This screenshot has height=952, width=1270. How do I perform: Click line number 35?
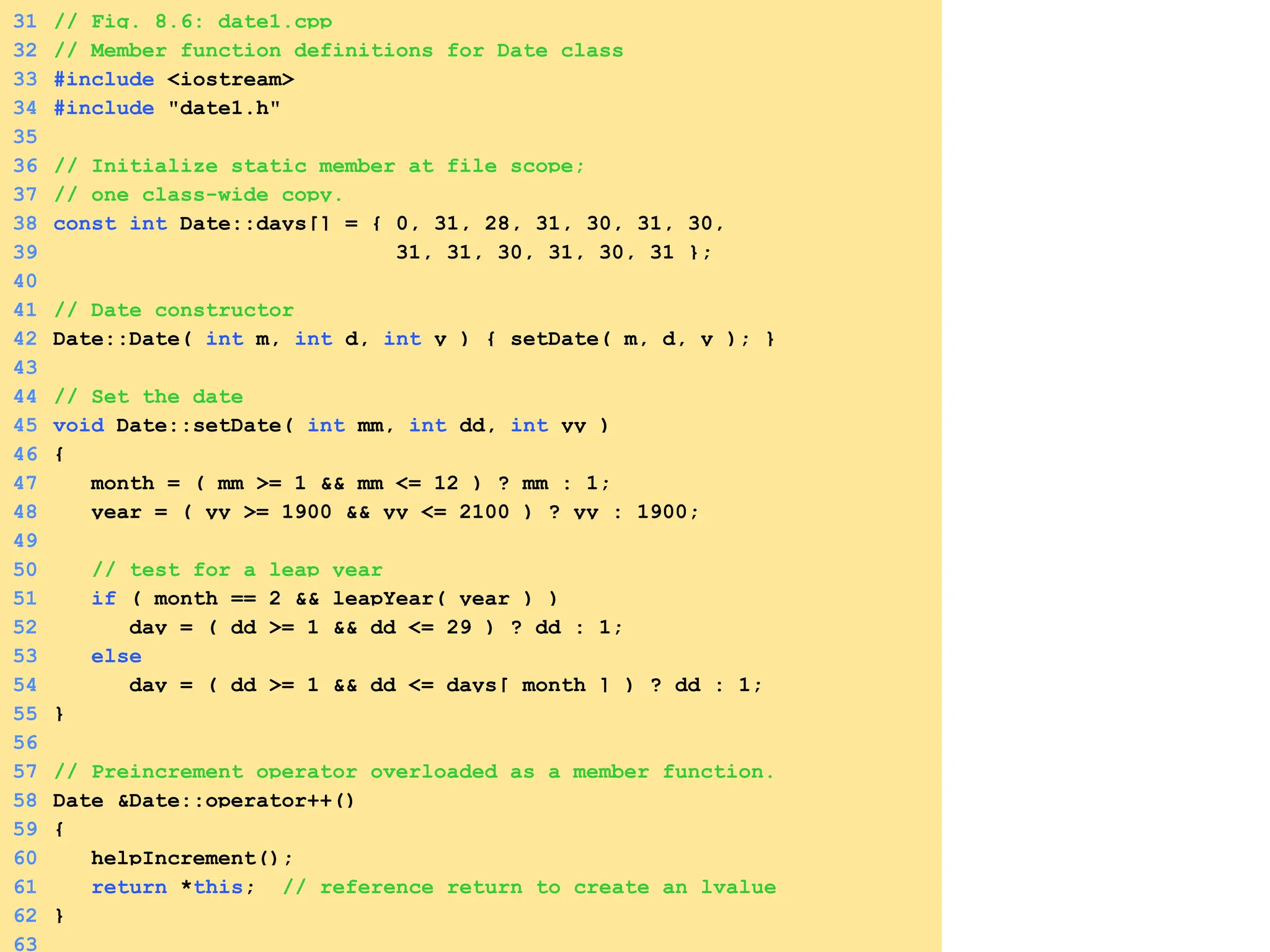(x=25, y=137)
